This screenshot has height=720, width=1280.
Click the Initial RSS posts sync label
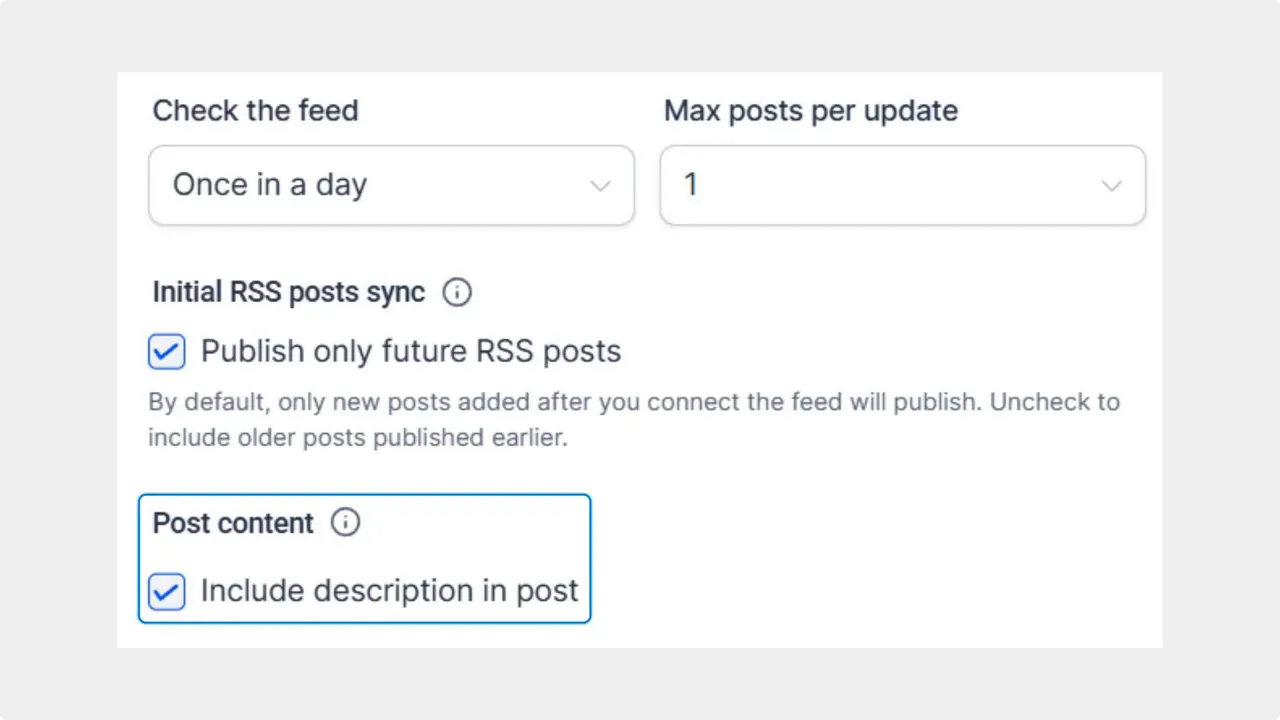click(x=287, y=292)
